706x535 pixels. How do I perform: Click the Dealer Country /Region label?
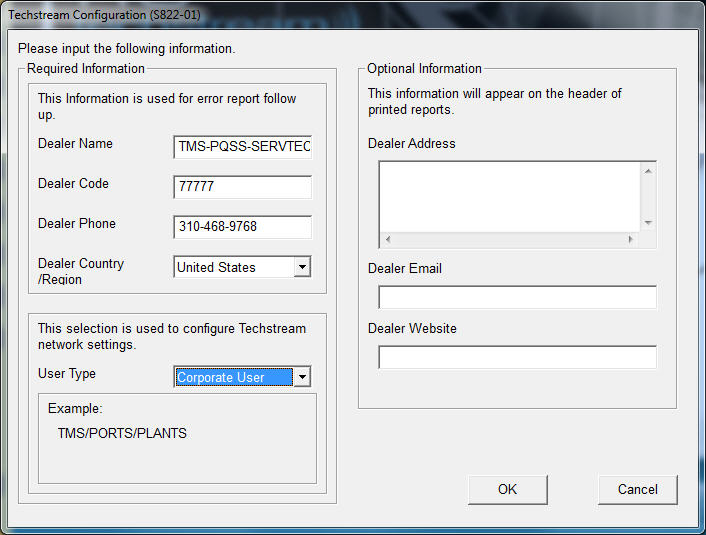[x=81, y=271]
